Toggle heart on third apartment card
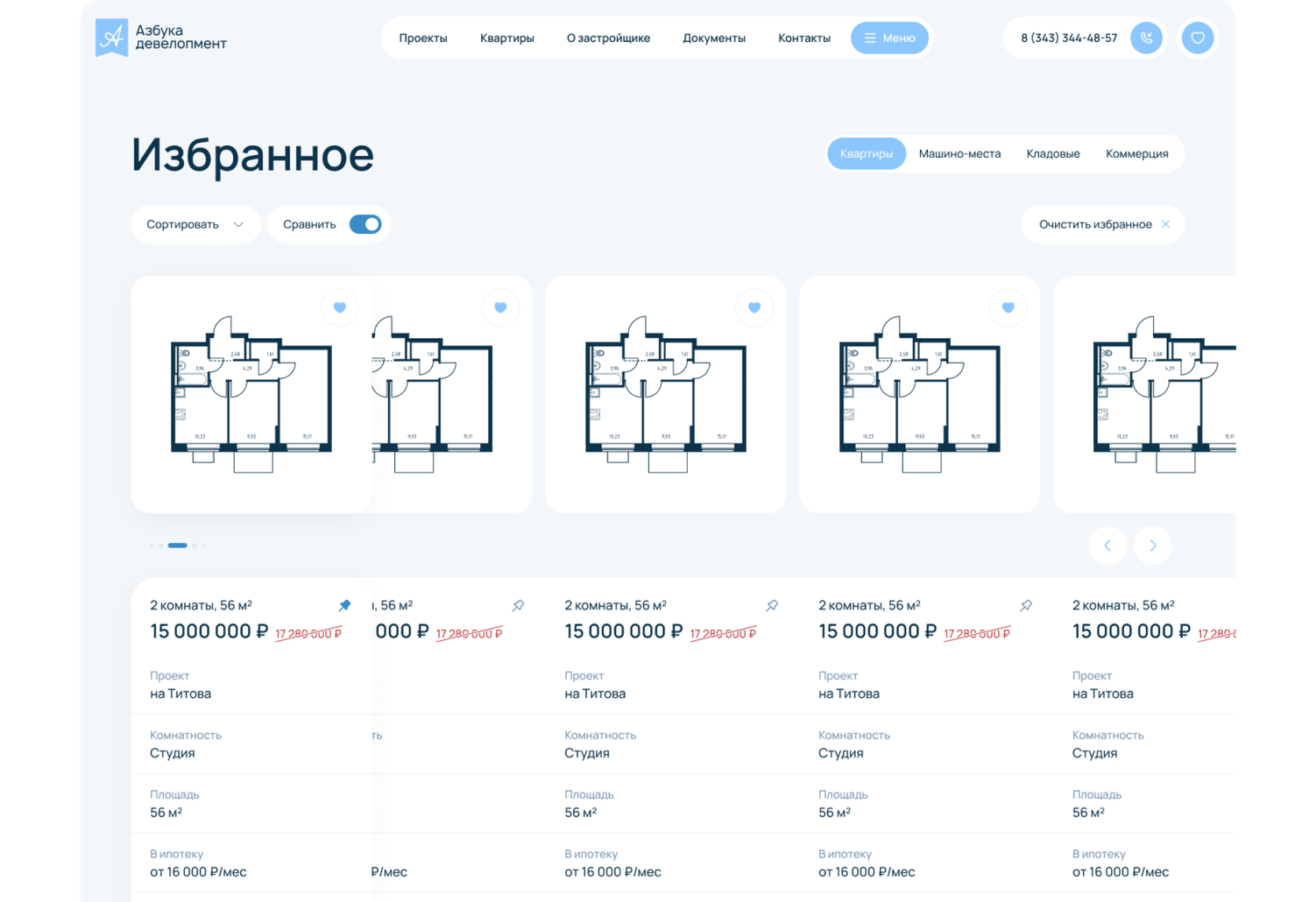Image resolution: width=1316 pixels, height=902 pixels. tap(754, 307)
